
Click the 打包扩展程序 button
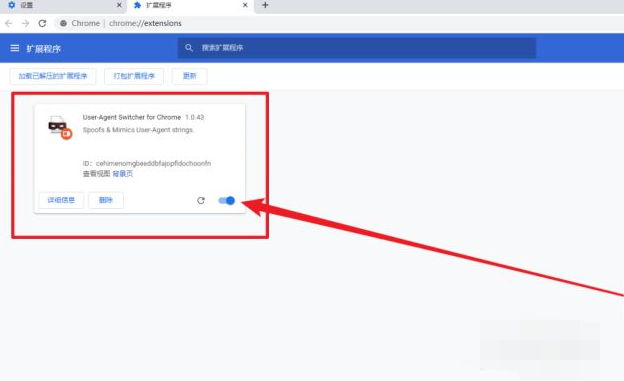click(x=134, y=76)
